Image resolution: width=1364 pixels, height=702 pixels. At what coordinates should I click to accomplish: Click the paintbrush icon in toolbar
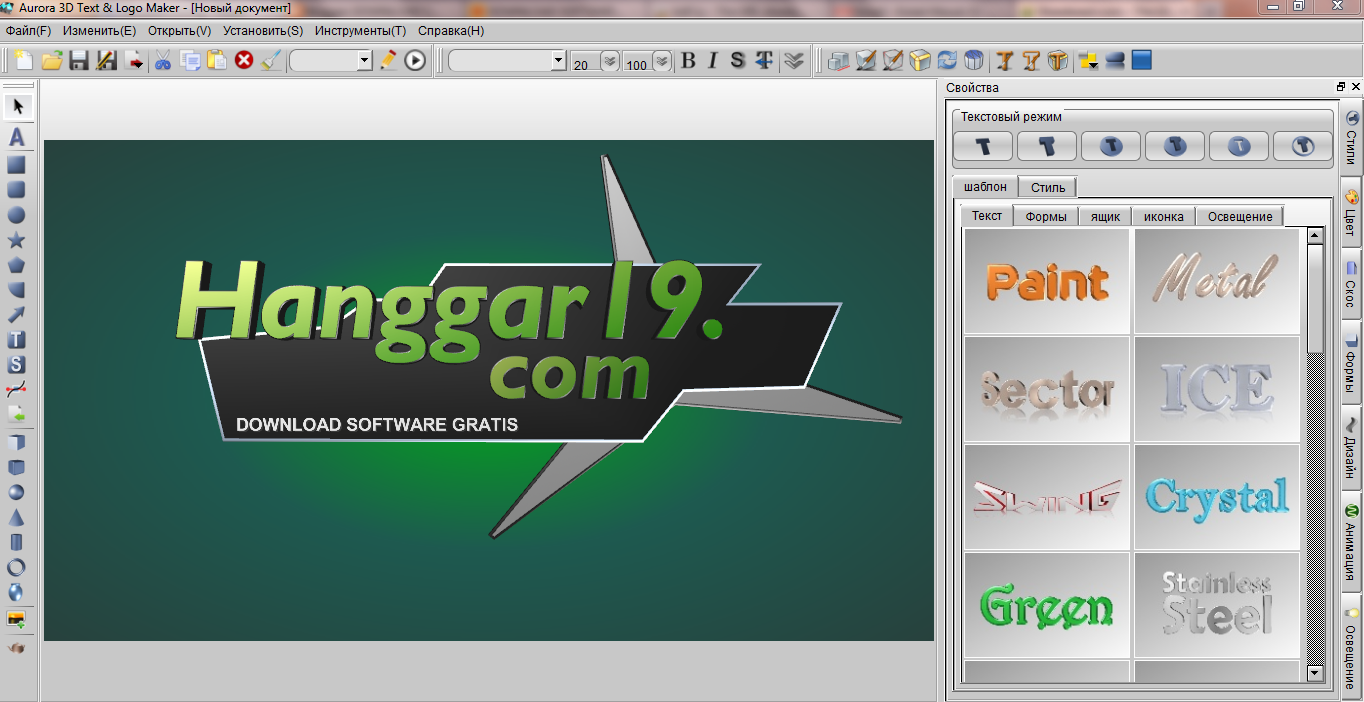point(271,61)
